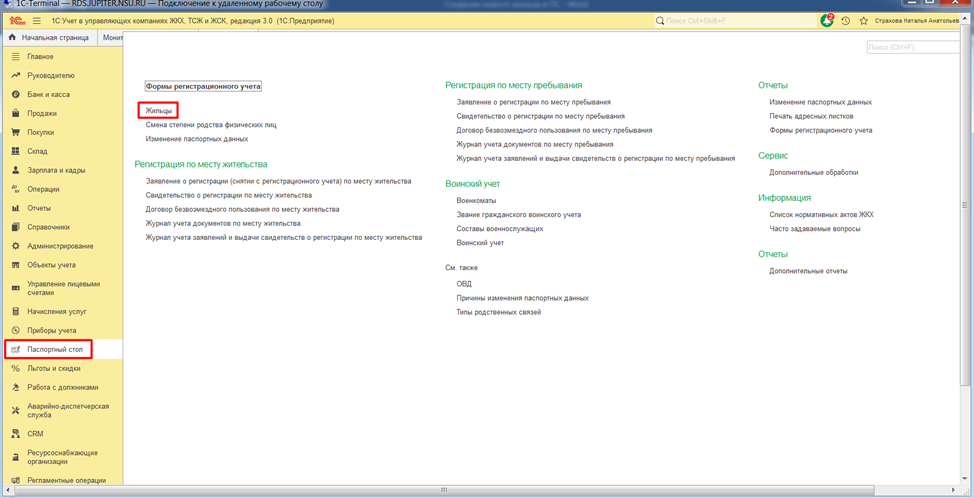Select Паспортный стол in sidebar
This screenshot has height=498, width=974.
54,349
